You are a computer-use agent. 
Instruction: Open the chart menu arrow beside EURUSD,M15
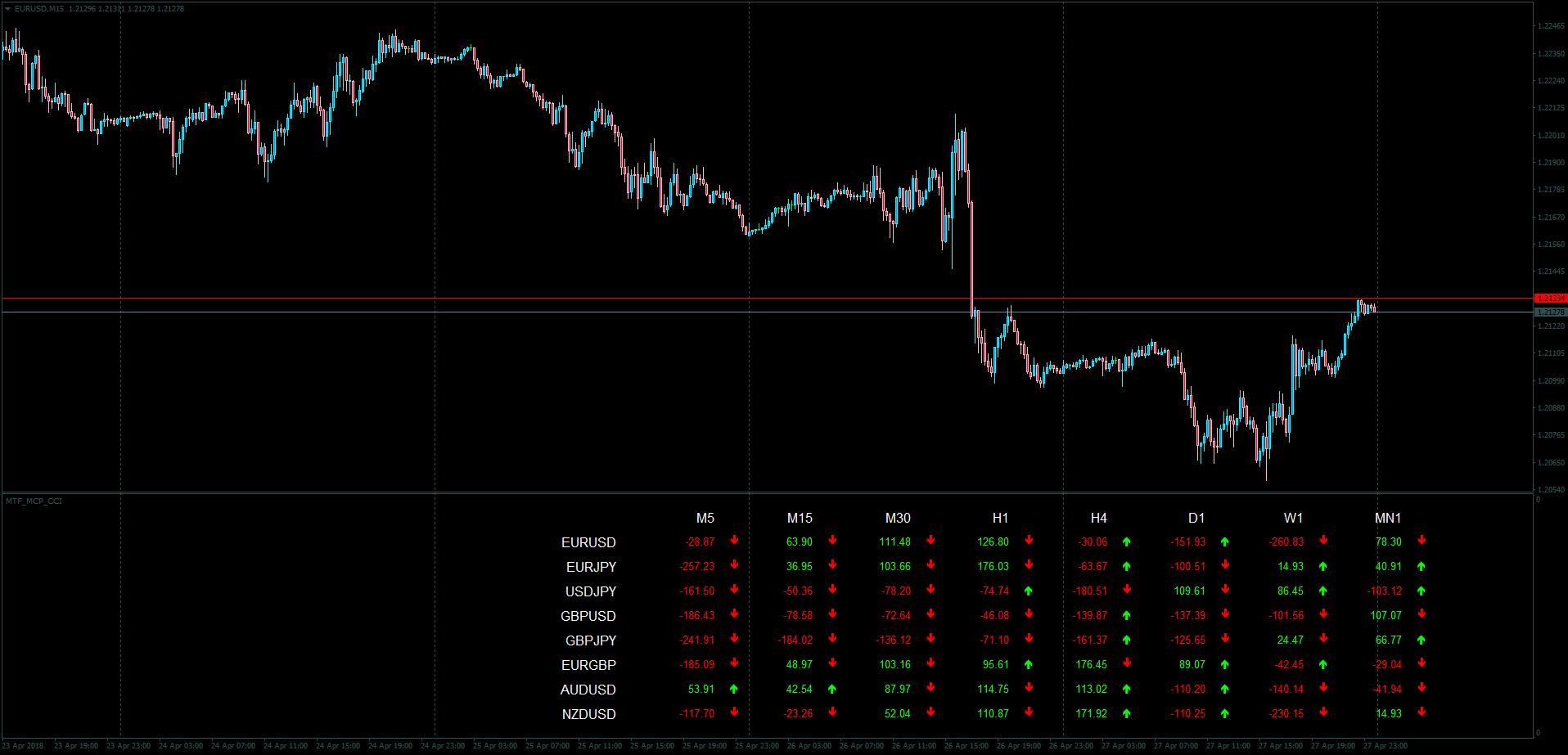(x=8, y=8)
